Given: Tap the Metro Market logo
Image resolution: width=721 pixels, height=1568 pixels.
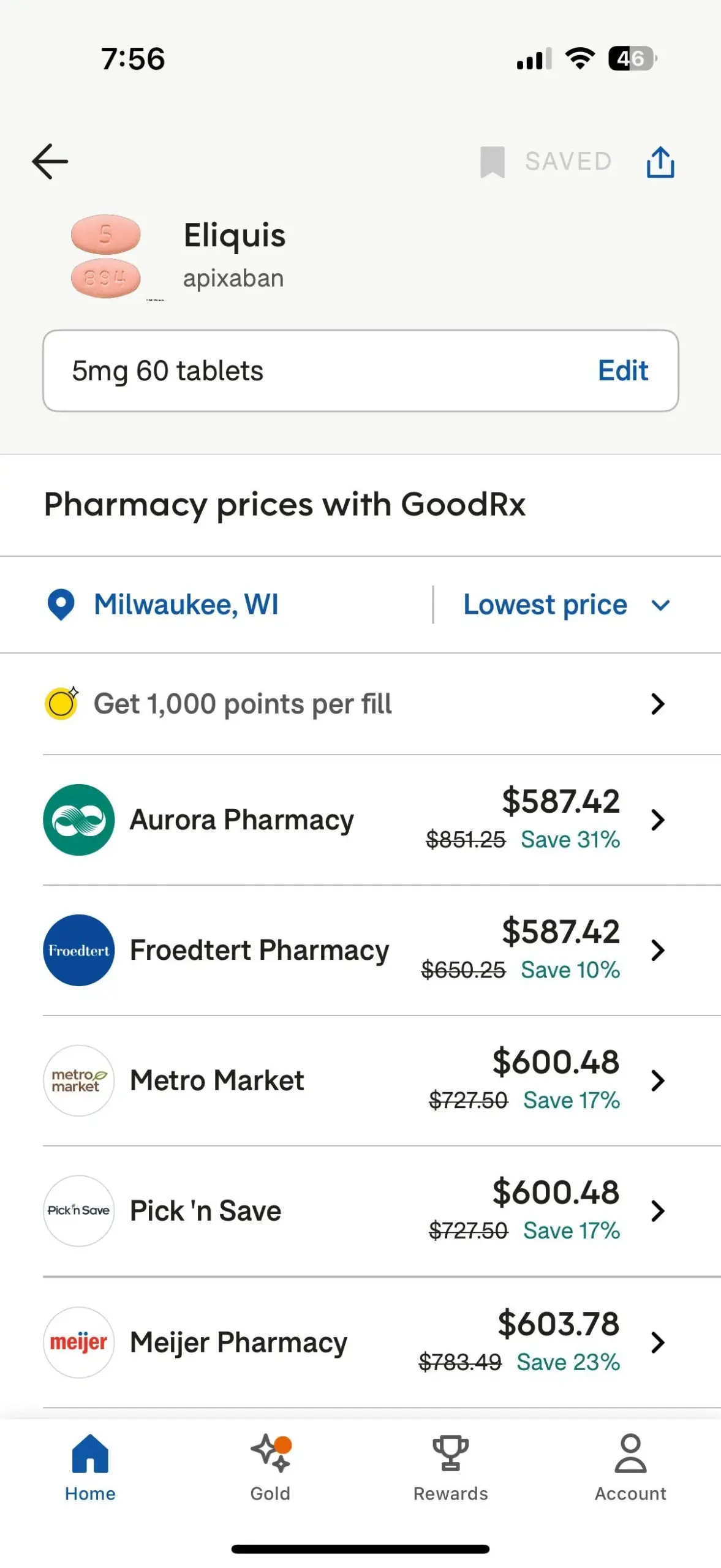Looking at the screenshot, I should tap(79, 1080).
